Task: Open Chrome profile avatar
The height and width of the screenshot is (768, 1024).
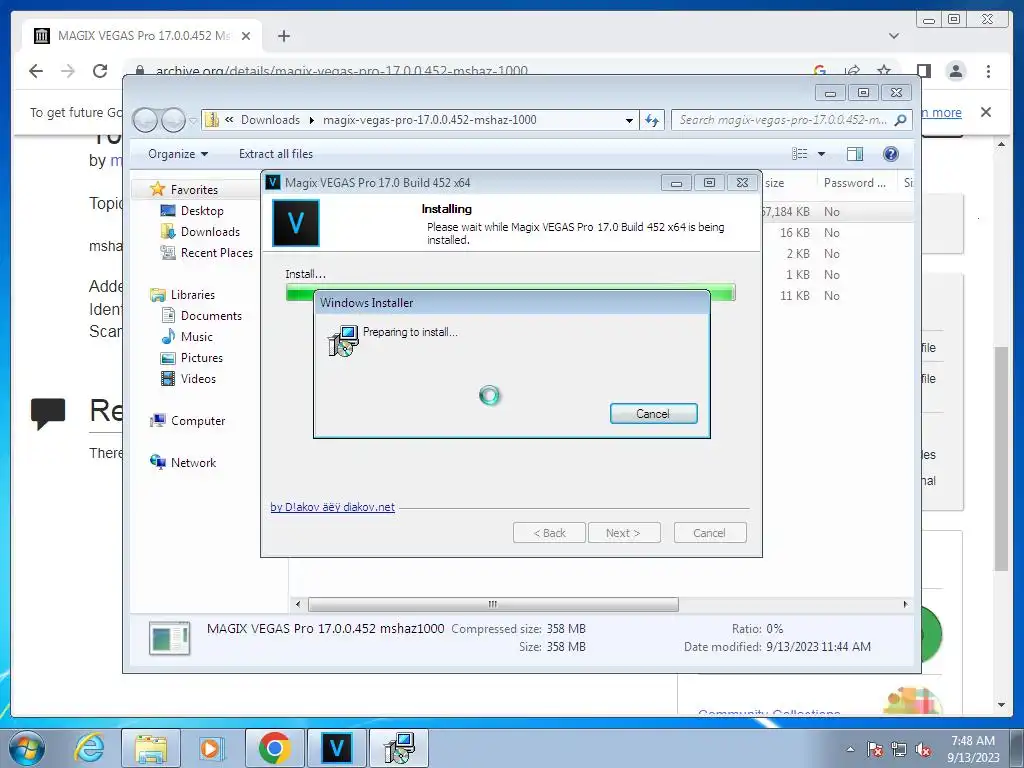Action: coord(956,71)
